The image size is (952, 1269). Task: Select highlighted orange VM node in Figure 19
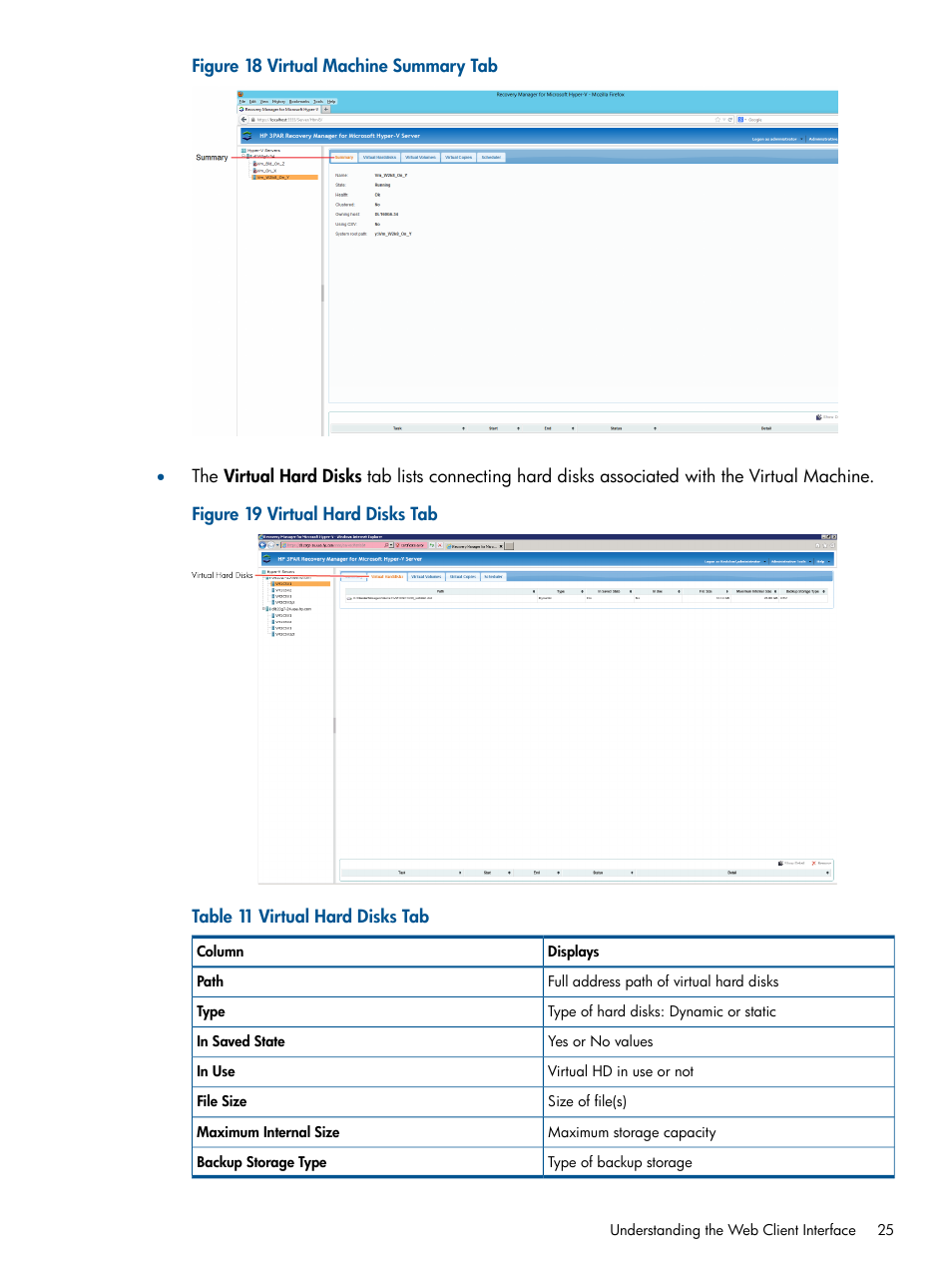pos(300,584)
